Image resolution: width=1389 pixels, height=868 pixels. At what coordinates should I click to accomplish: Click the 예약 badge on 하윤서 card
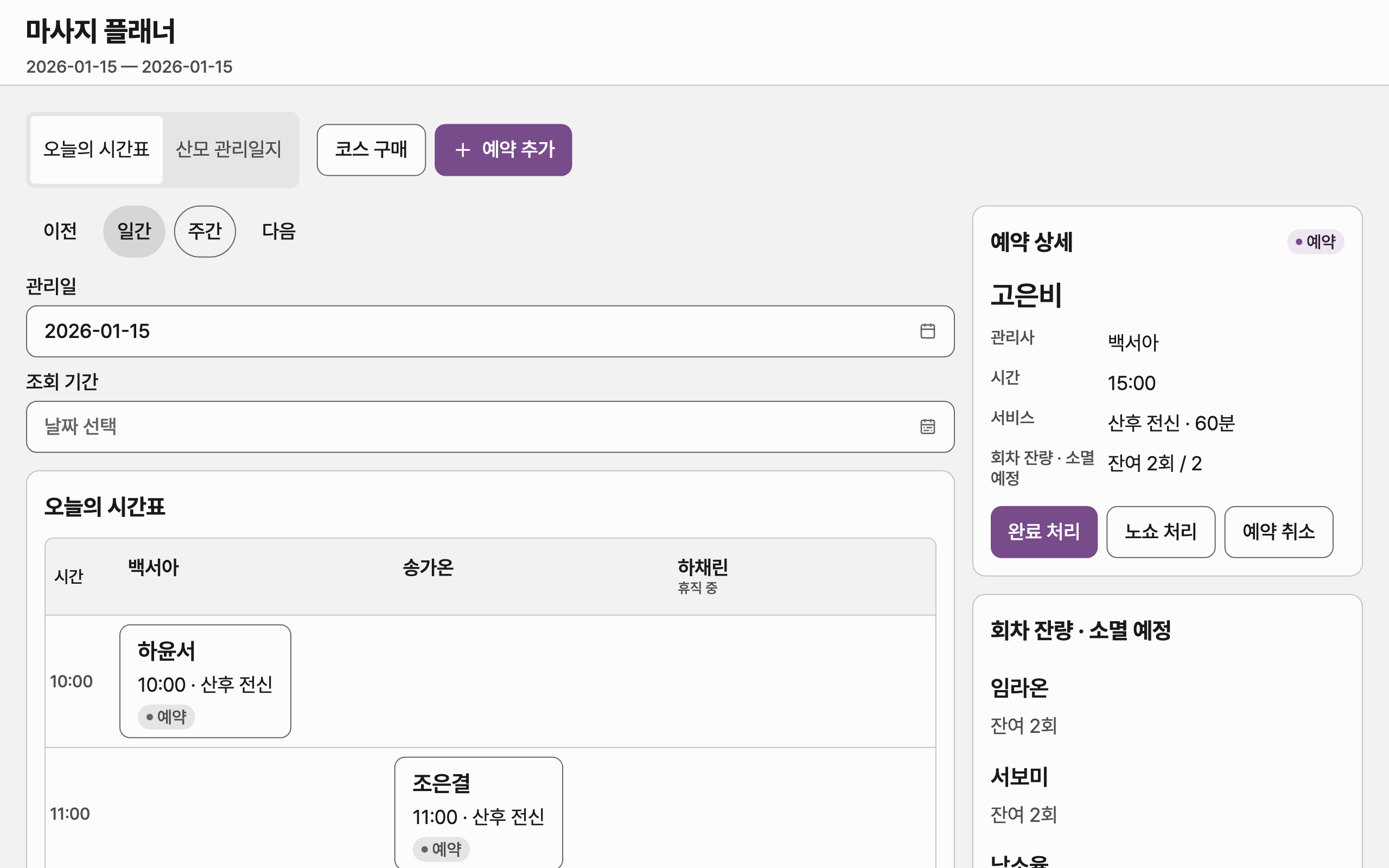pos(167,717)
